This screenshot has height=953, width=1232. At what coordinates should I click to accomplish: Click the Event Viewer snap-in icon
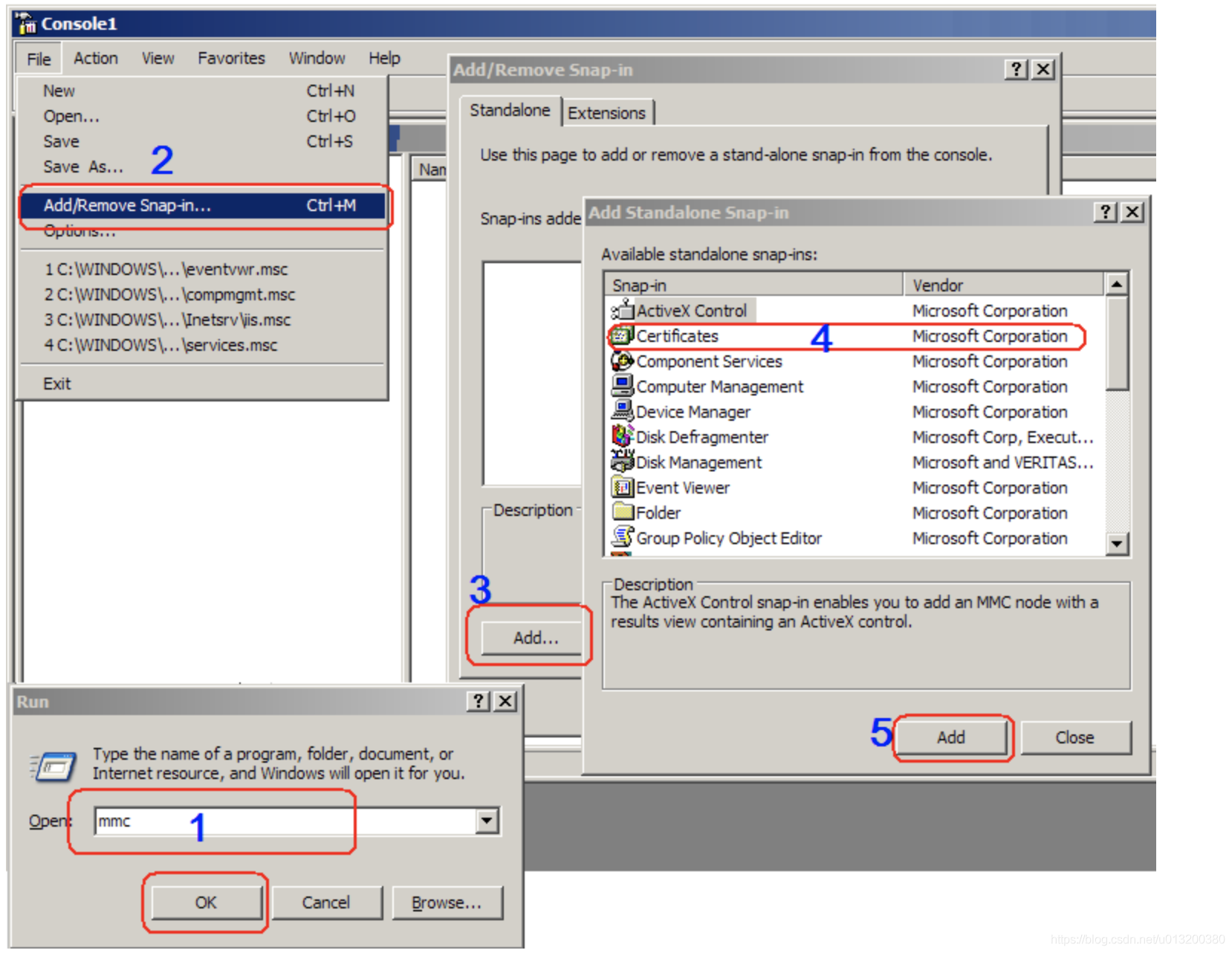coord(622,487)
